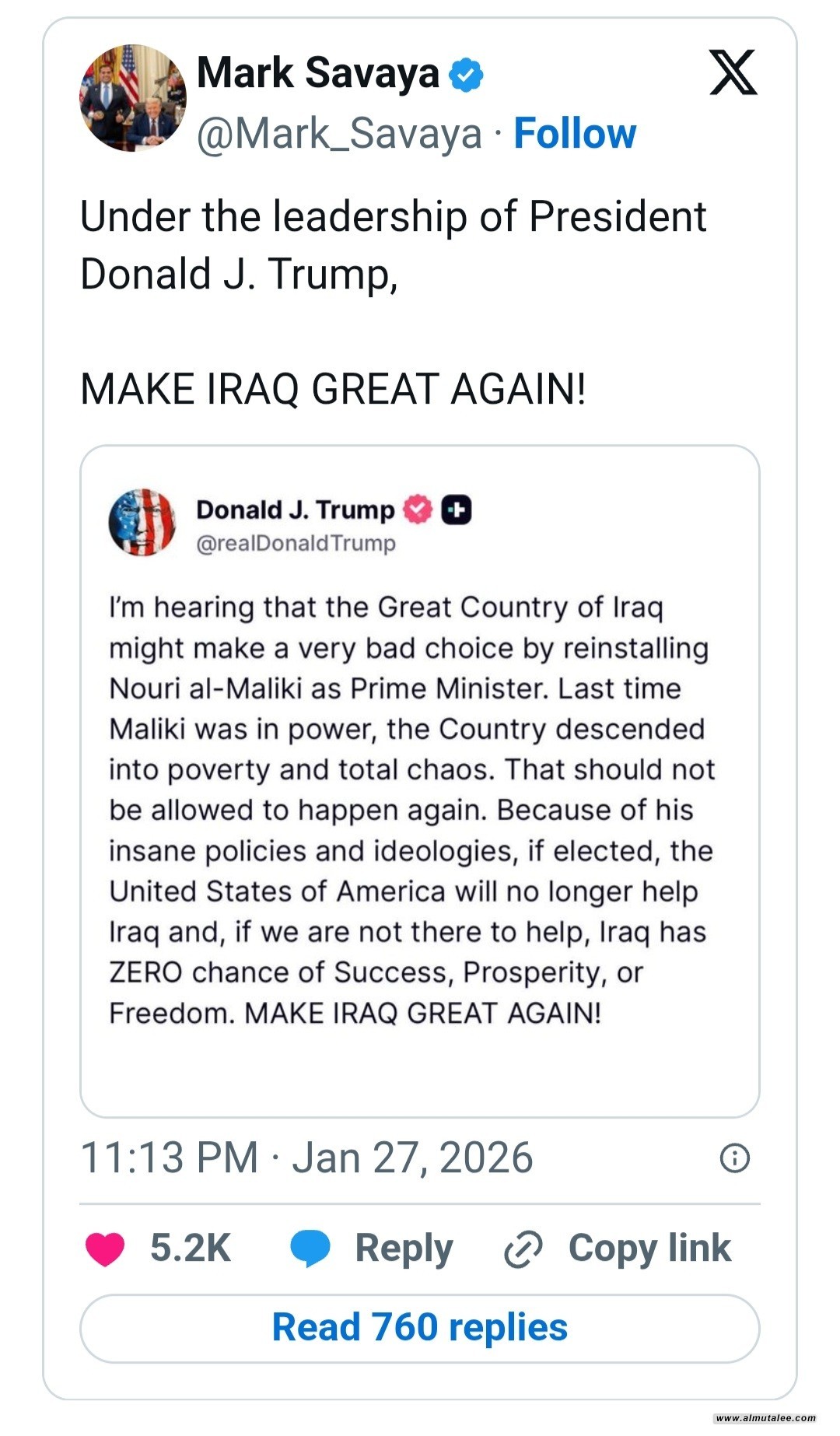Click the Reply label

tap(404, 1249)
